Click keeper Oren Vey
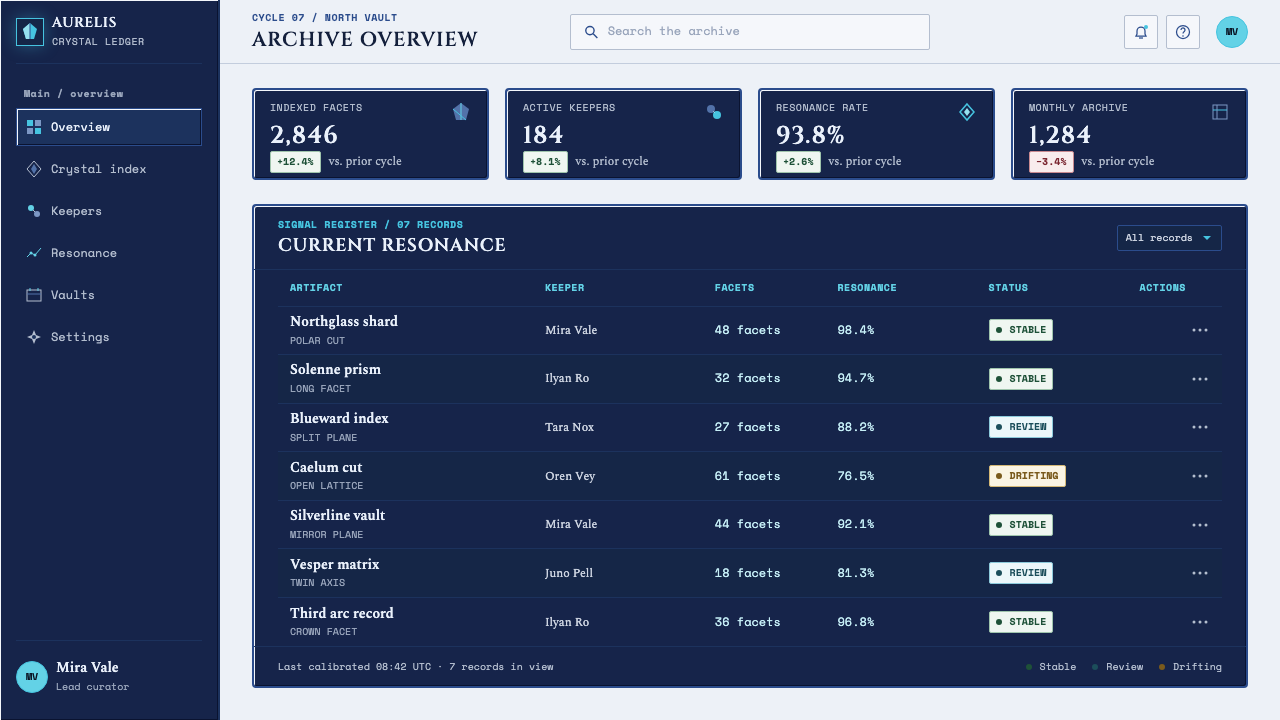The width and height of the screenshot is (1280, 720). (570, 476)
